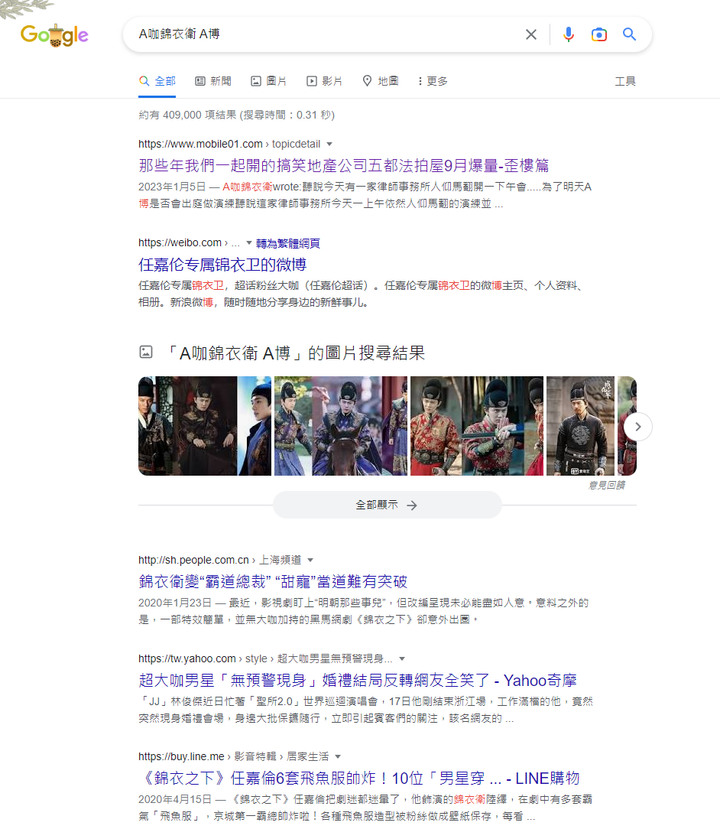Open the first dark-robed image thumbnail
This screenshot has height=829, width=720.
[x=205, y=426]
